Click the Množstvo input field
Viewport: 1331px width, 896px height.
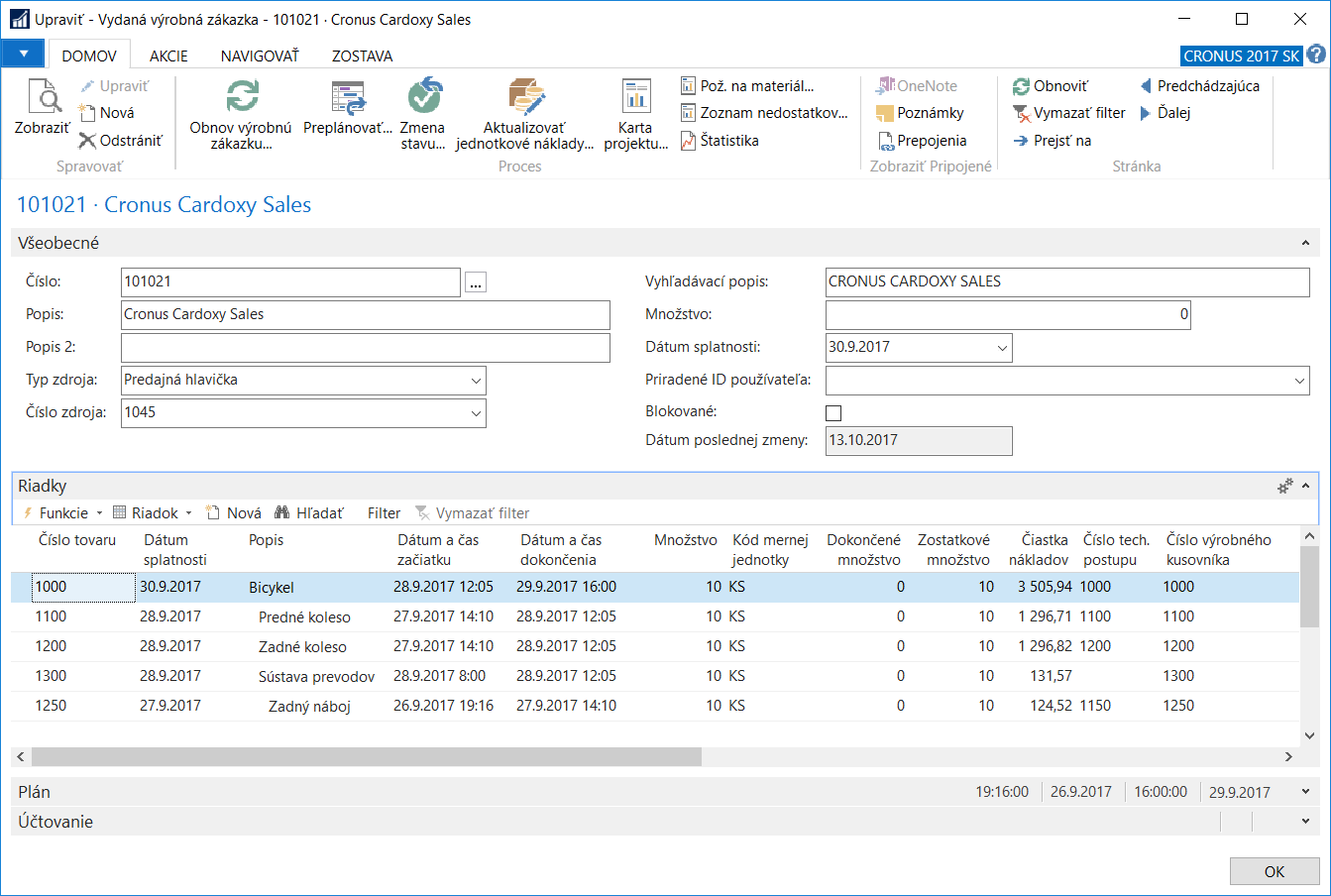[1008, 314]
